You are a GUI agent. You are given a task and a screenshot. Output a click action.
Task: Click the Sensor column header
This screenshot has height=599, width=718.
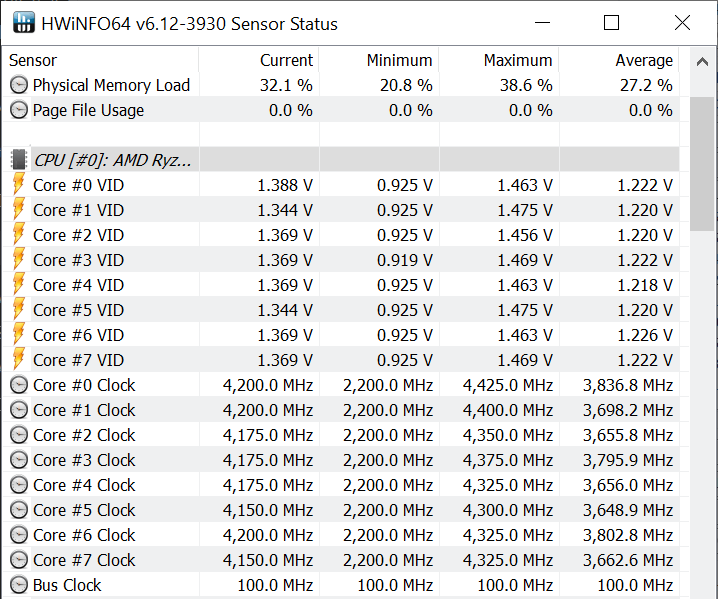tap(34, 61)
